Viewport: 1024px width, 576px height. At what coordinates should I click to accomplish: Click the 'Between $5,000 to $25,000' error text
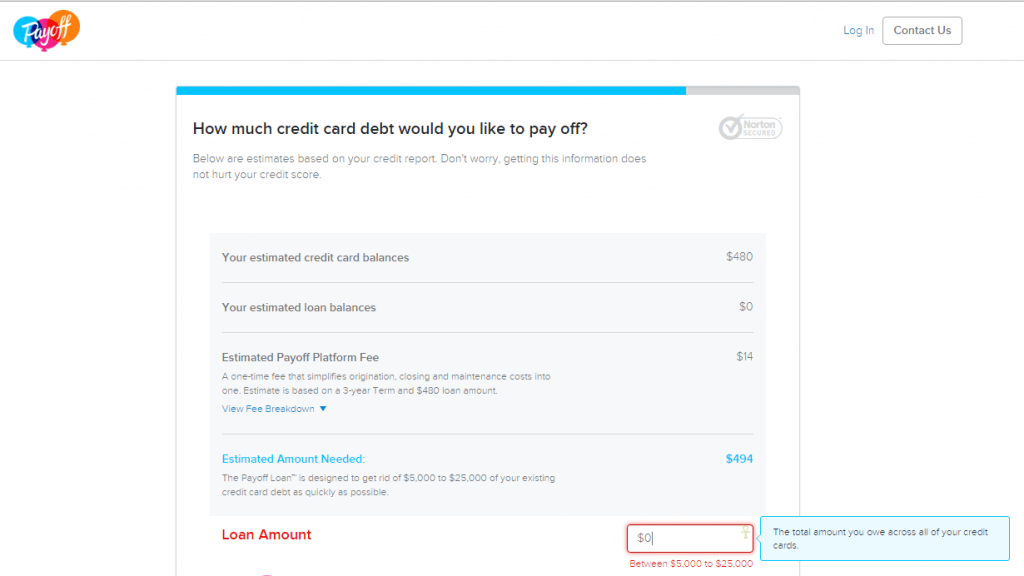(x=691, y=564)
